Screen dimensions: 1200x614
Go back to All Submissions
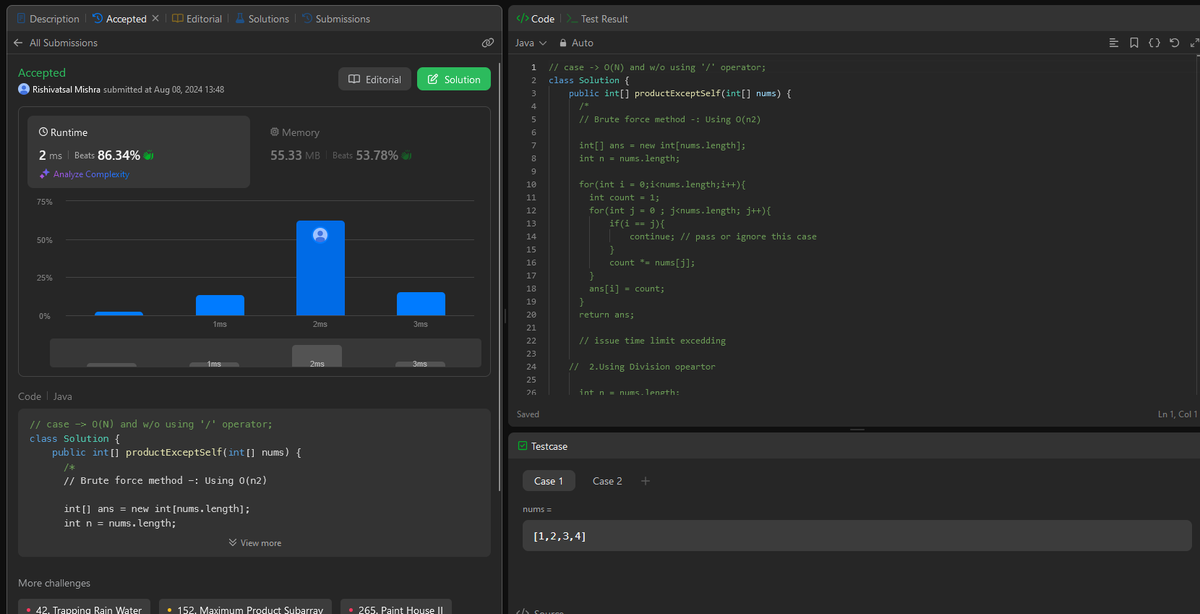tap(56, 43)
